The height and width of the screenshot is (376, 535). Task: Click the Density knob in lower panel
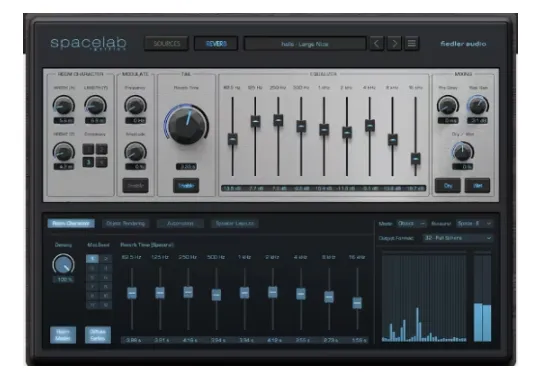64,264
